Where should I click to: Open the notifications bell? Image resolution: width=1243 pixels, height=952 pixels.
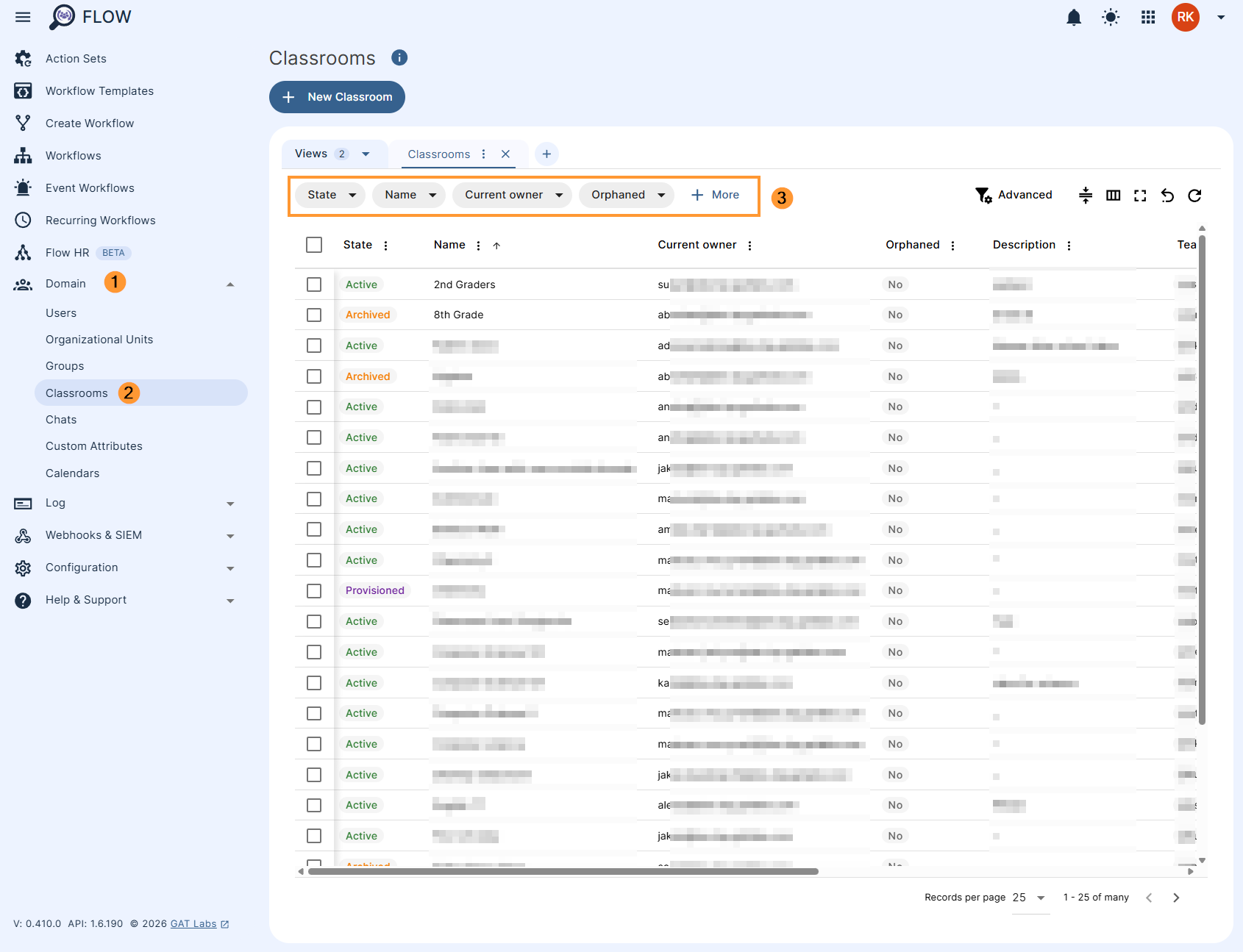(x=1074, y=17)
